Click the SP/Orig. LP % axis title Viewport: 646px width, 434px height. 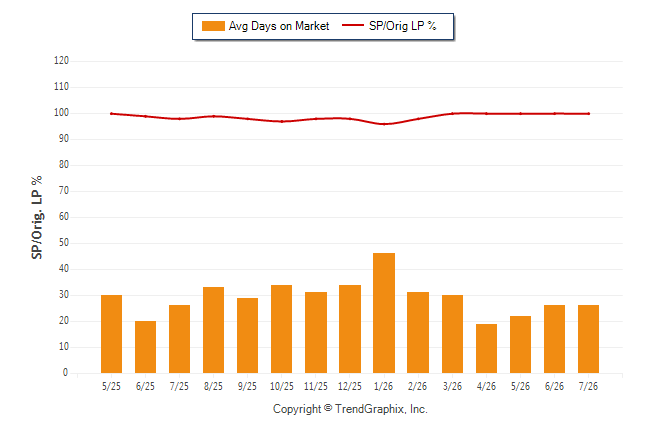coord(37,217)
